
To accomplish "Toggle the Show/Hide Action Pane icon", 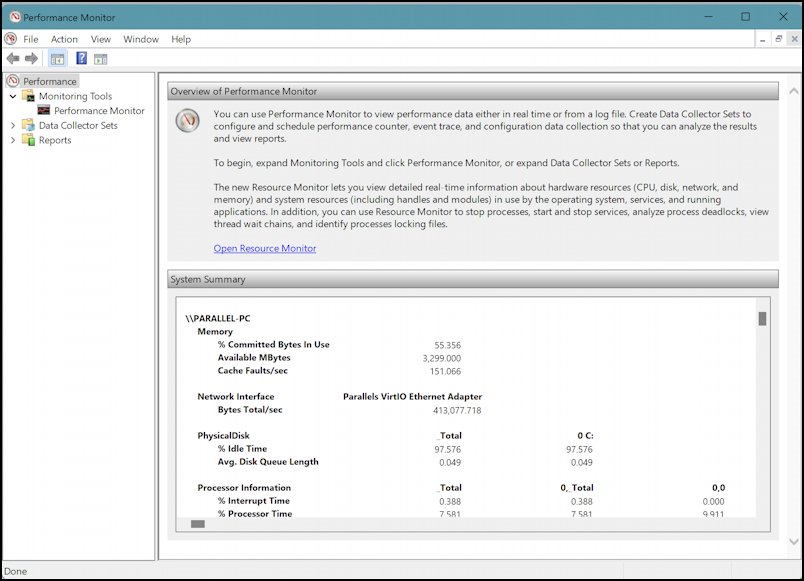I will [x=100, y=59].
